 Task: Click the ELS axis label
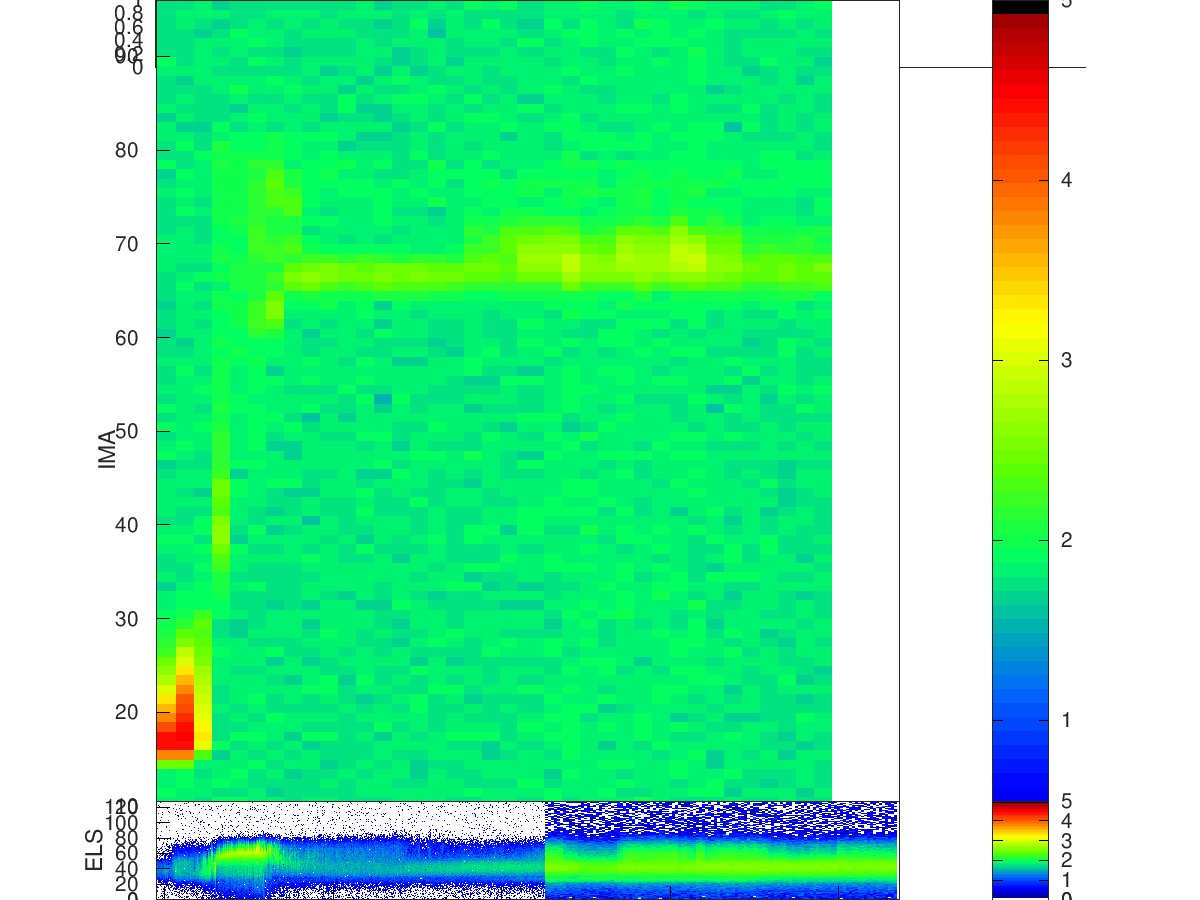tap(95, 850)
